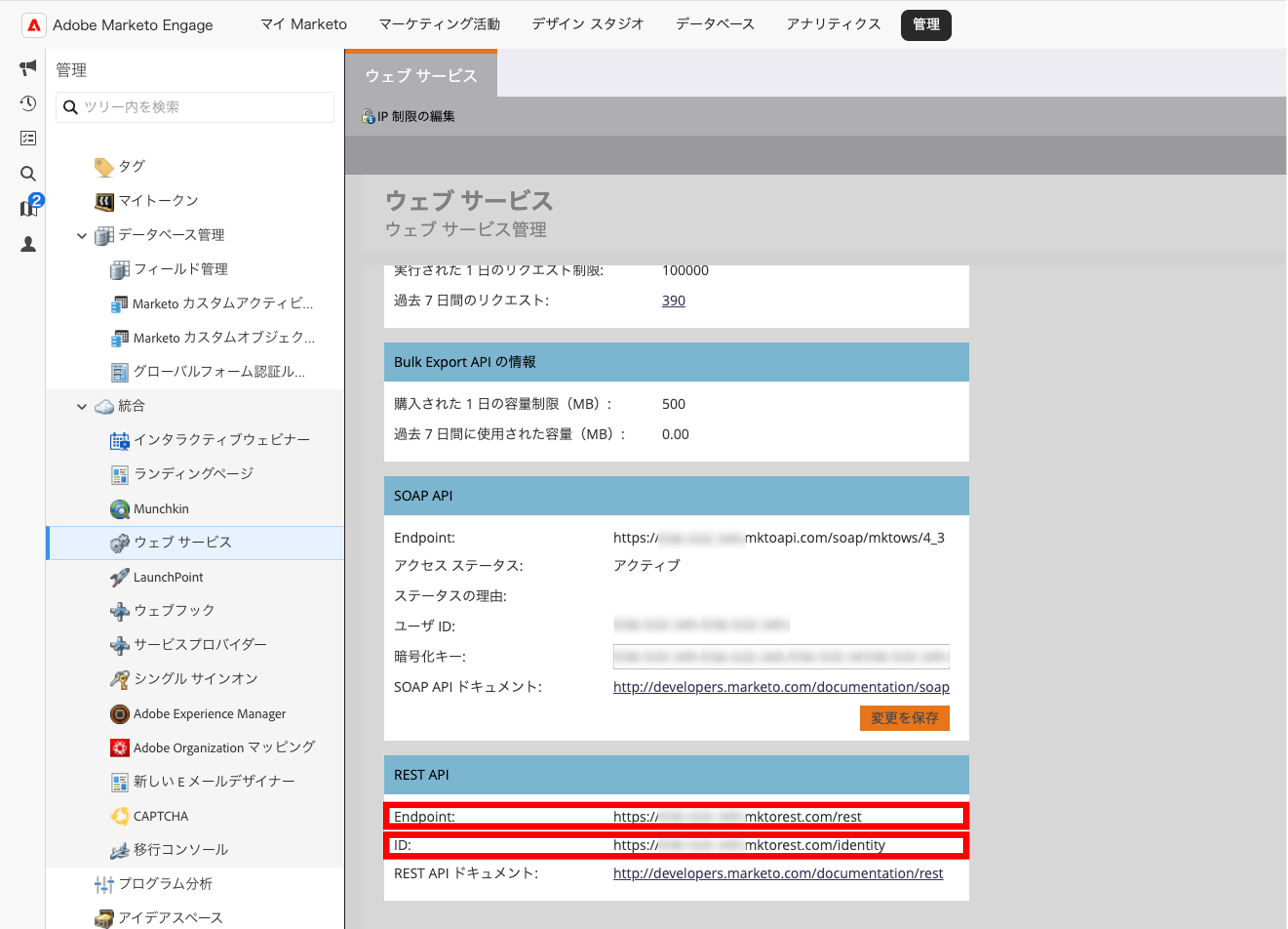Click the SOAP API Endpoint URL text
The image size is (1288, 929).
point(779,538)
